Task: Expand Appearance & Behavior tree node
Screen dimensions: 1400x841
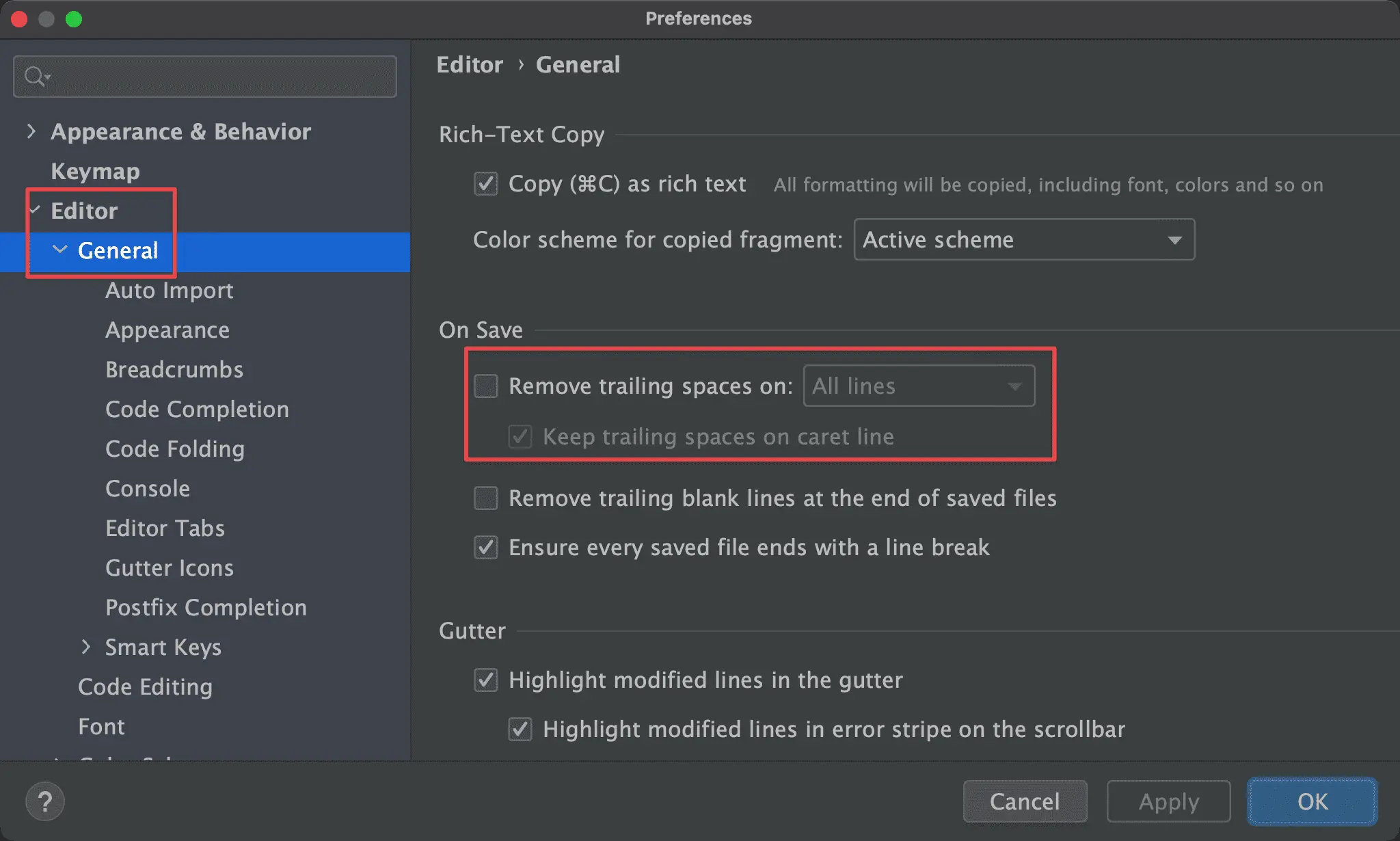Action: (31, 131)
